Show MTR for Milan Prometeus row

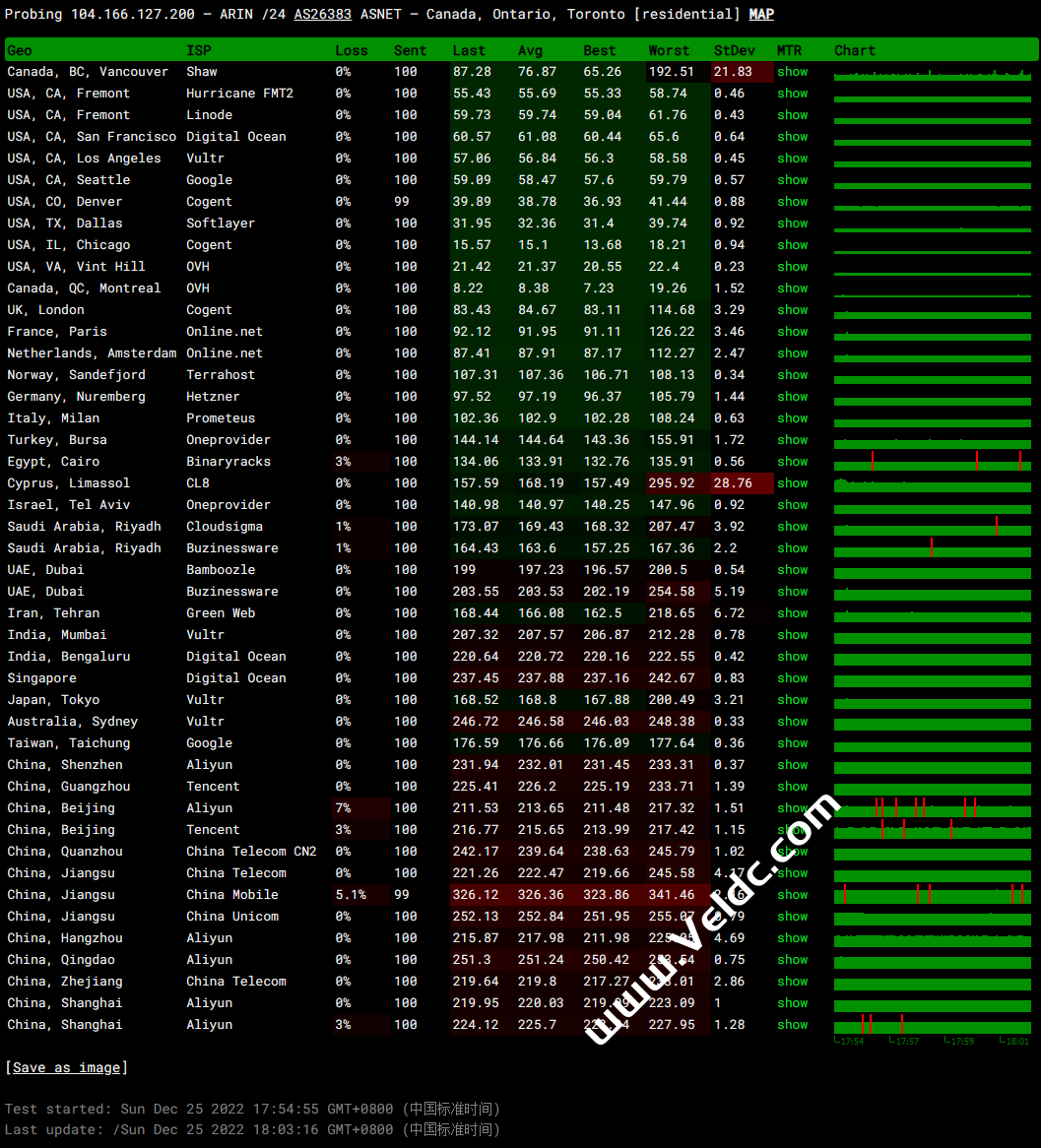tap(792, 418)
